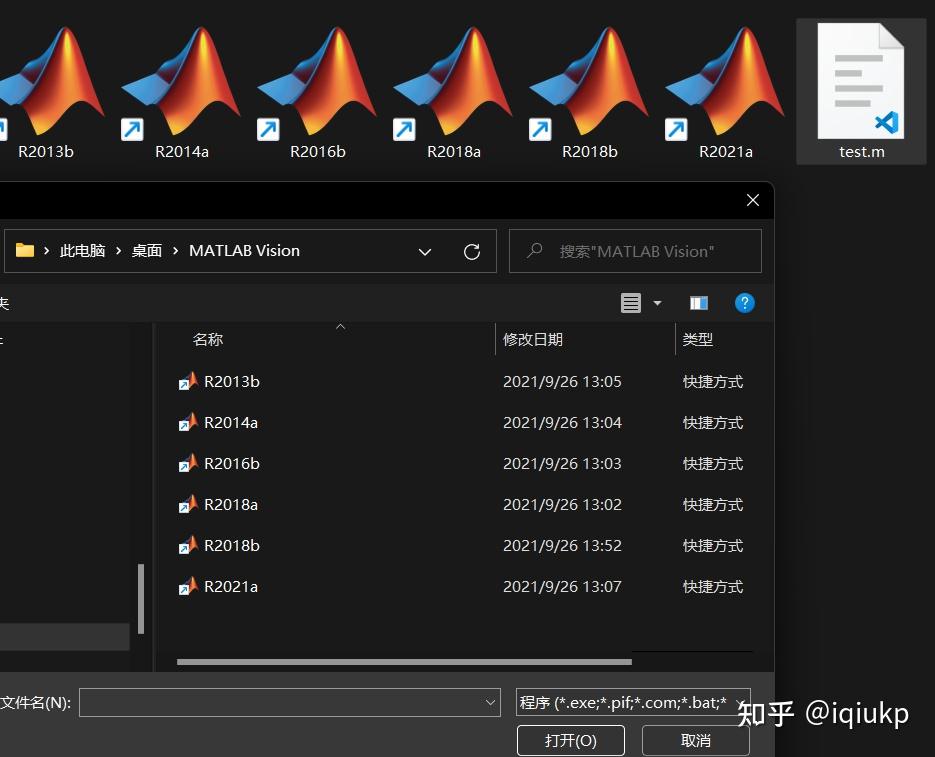Click date 2021/9/26 13:52
Viewport: 935px width, 757px height.
(x=562, y=546)
